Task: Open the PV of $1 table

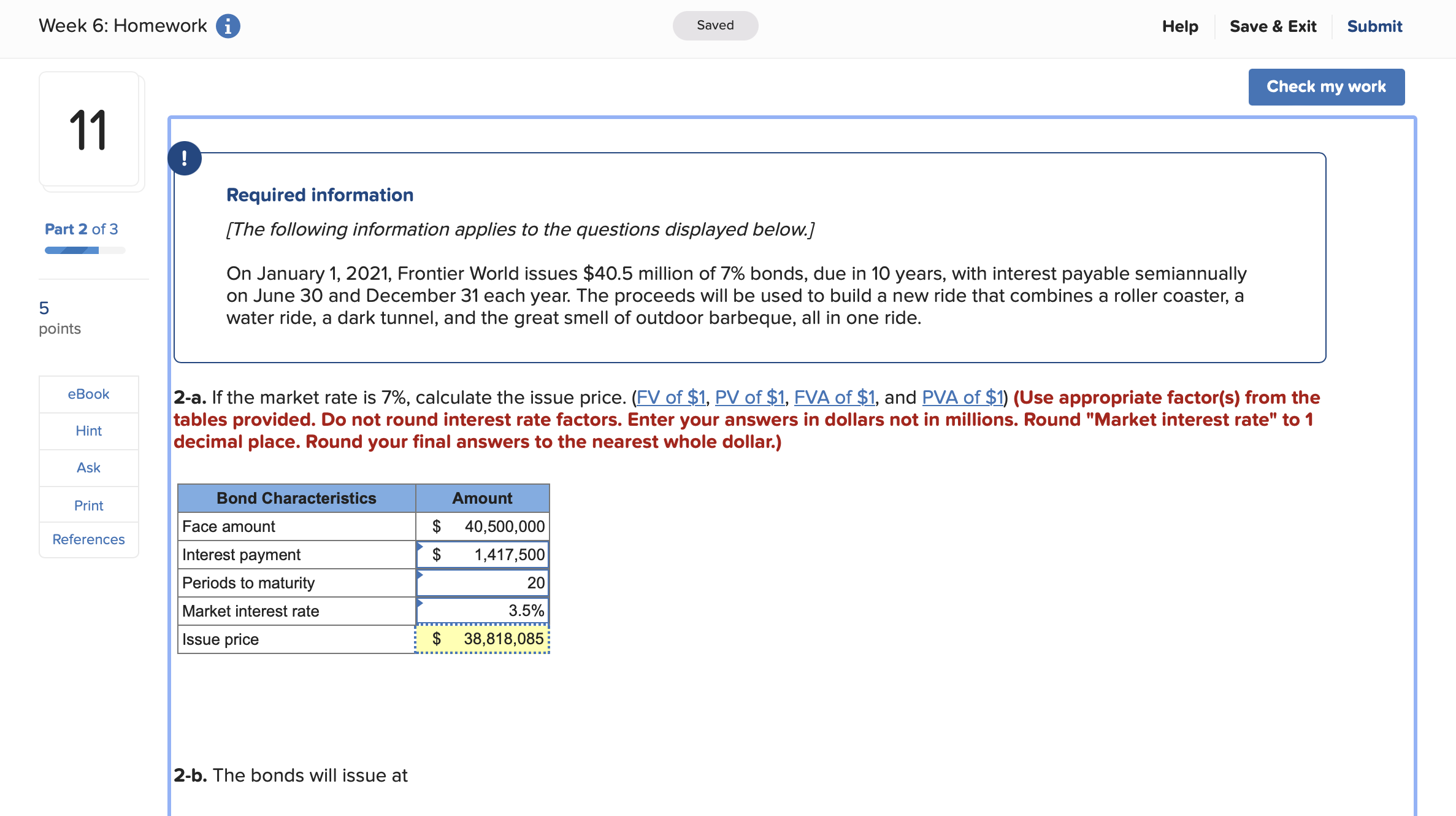Action: (x=749, y=397)
